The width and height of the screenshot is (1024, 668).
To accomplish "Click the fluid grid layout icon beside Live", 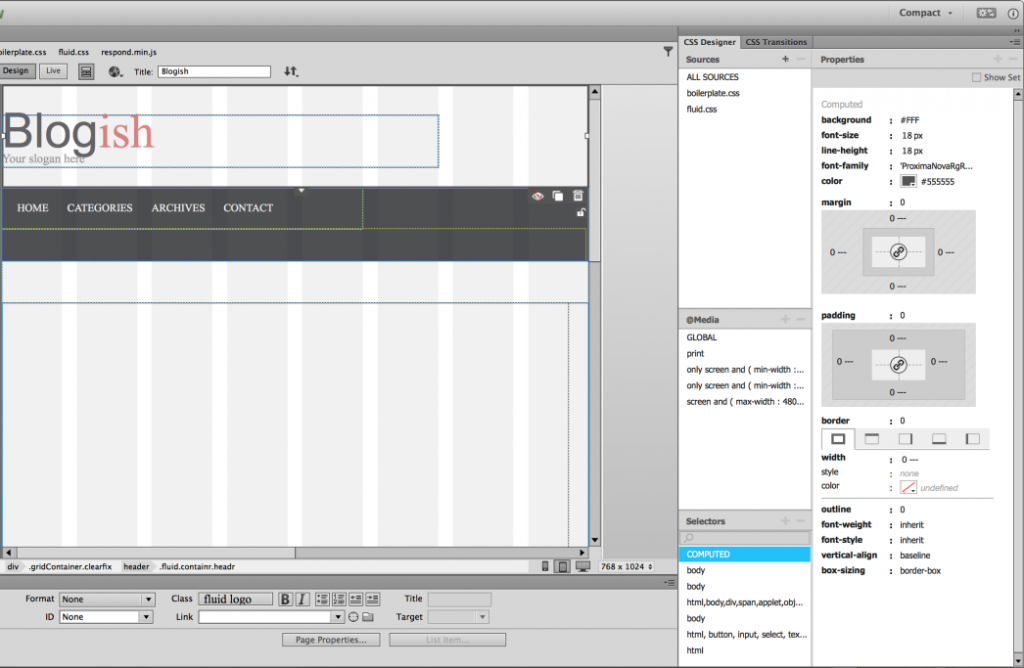I will [86, 71].
